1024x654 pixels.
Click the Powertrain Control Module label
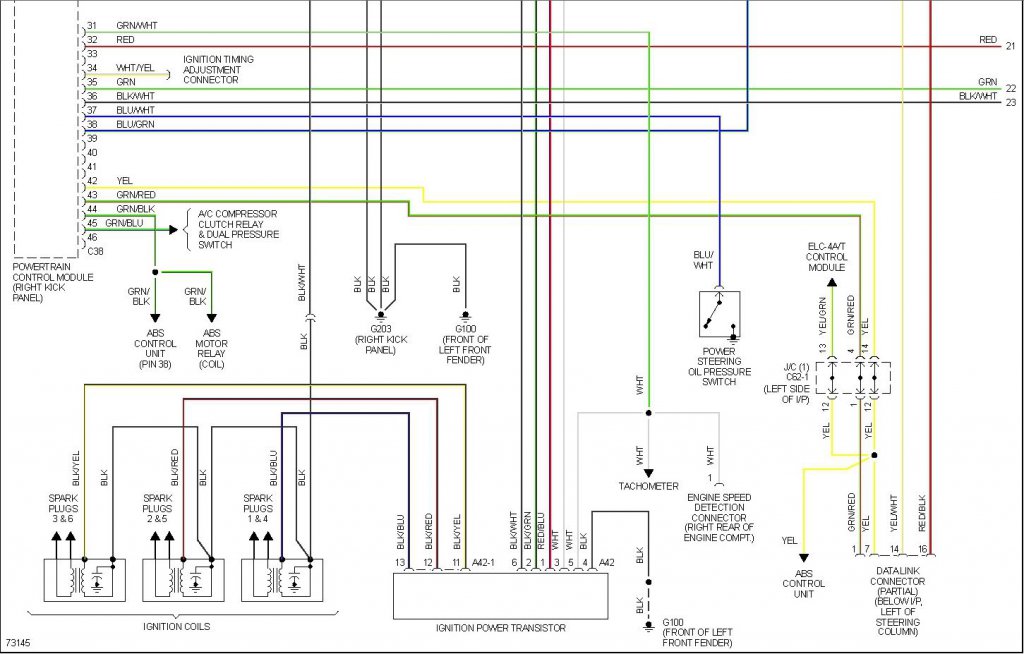53,282
